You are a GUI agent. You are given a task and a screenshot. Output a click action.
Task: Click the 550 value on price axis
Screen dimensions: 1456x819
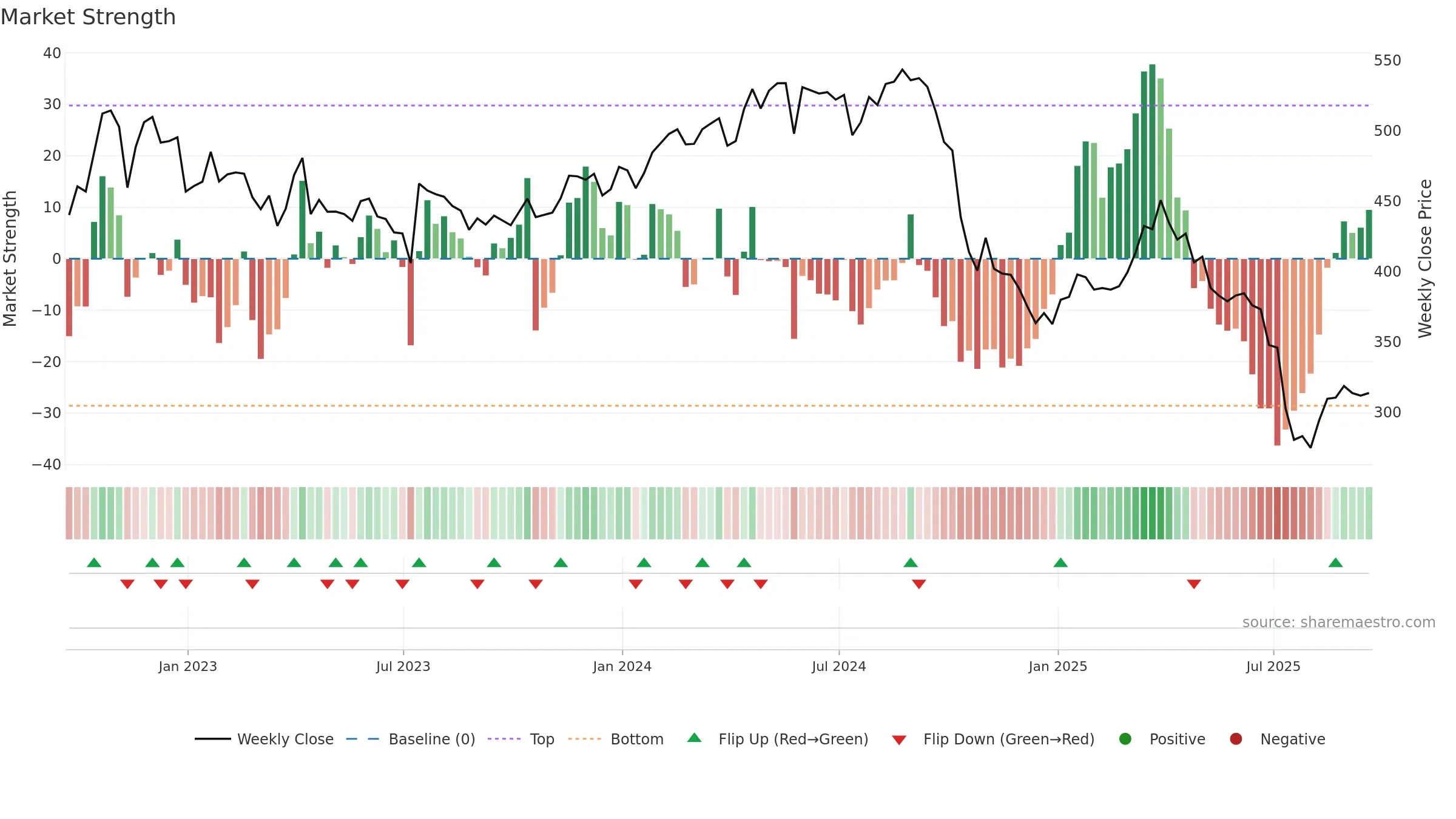1387,61
